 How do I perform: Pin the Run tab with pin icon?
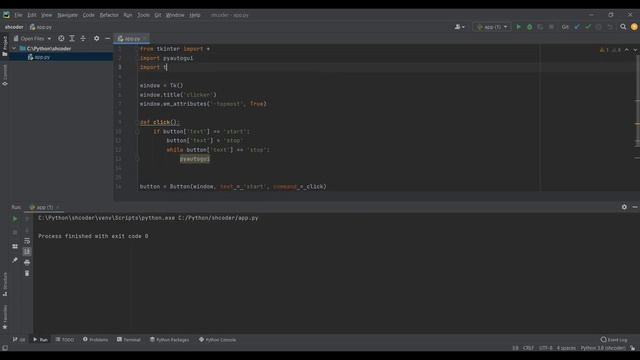(15, 260)
